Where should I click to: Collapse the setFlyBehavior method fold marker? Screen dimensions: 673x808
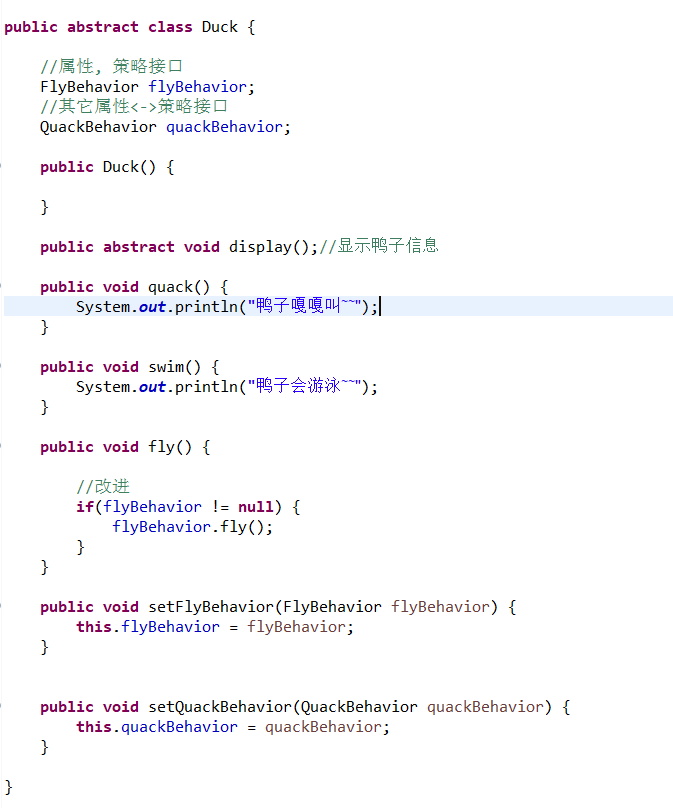click(2, 607)
